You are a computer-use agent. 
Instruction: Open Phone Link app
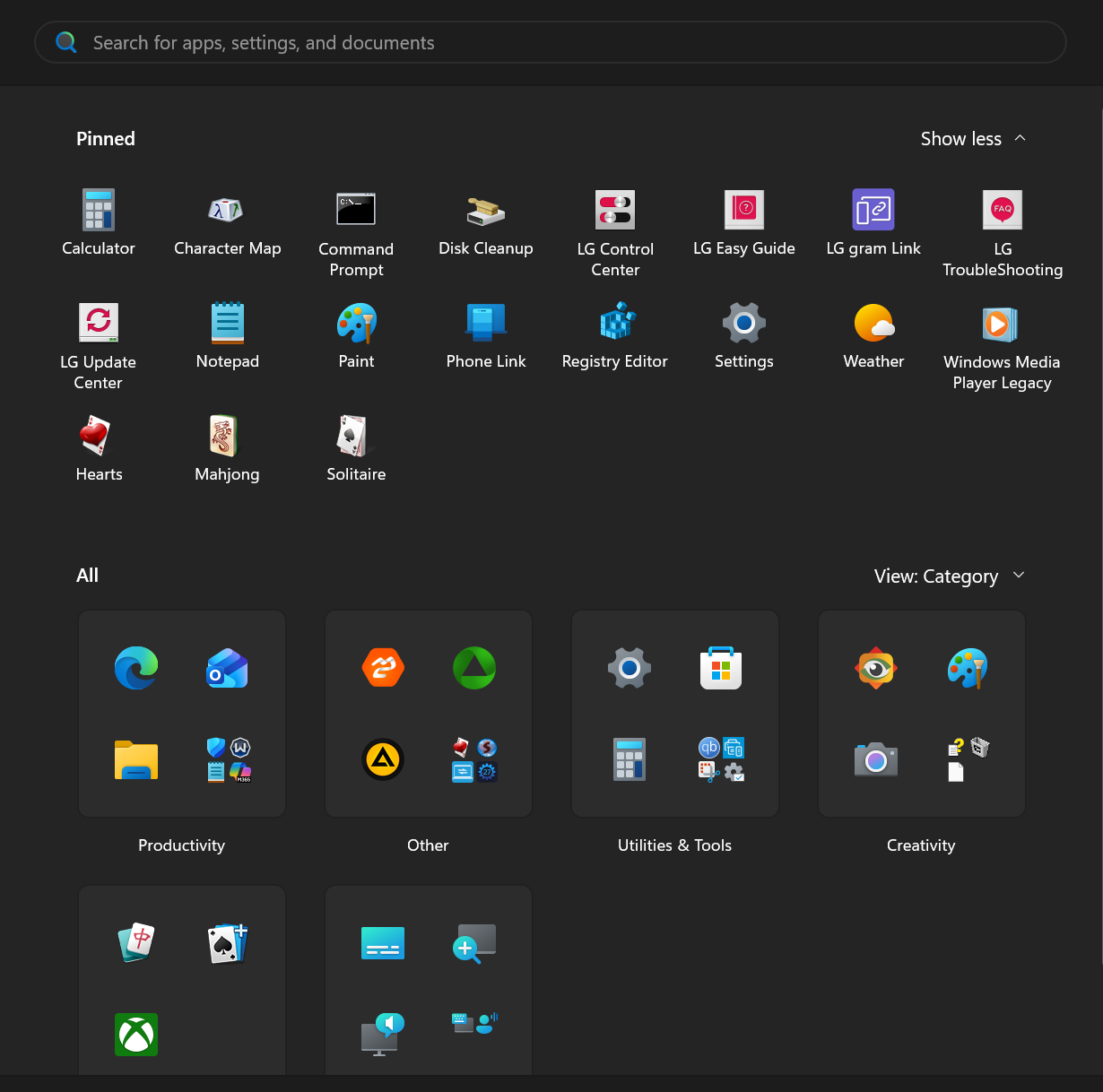pos(485,335)
